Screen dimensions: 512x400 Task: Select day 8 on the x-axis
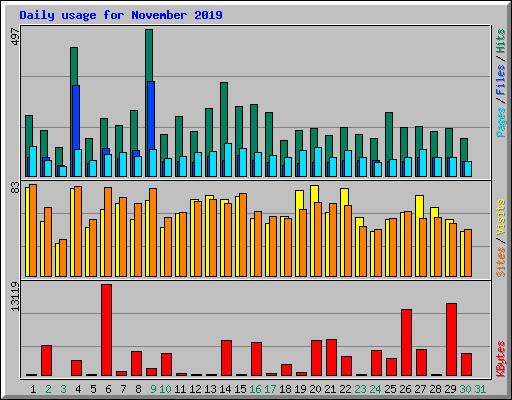[138, 389]
